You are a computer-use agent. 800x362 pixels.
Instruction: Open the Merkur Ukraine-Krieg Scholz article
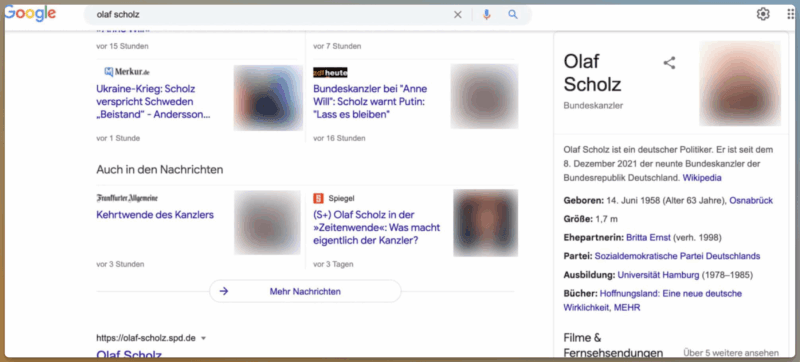pos(153,101)
